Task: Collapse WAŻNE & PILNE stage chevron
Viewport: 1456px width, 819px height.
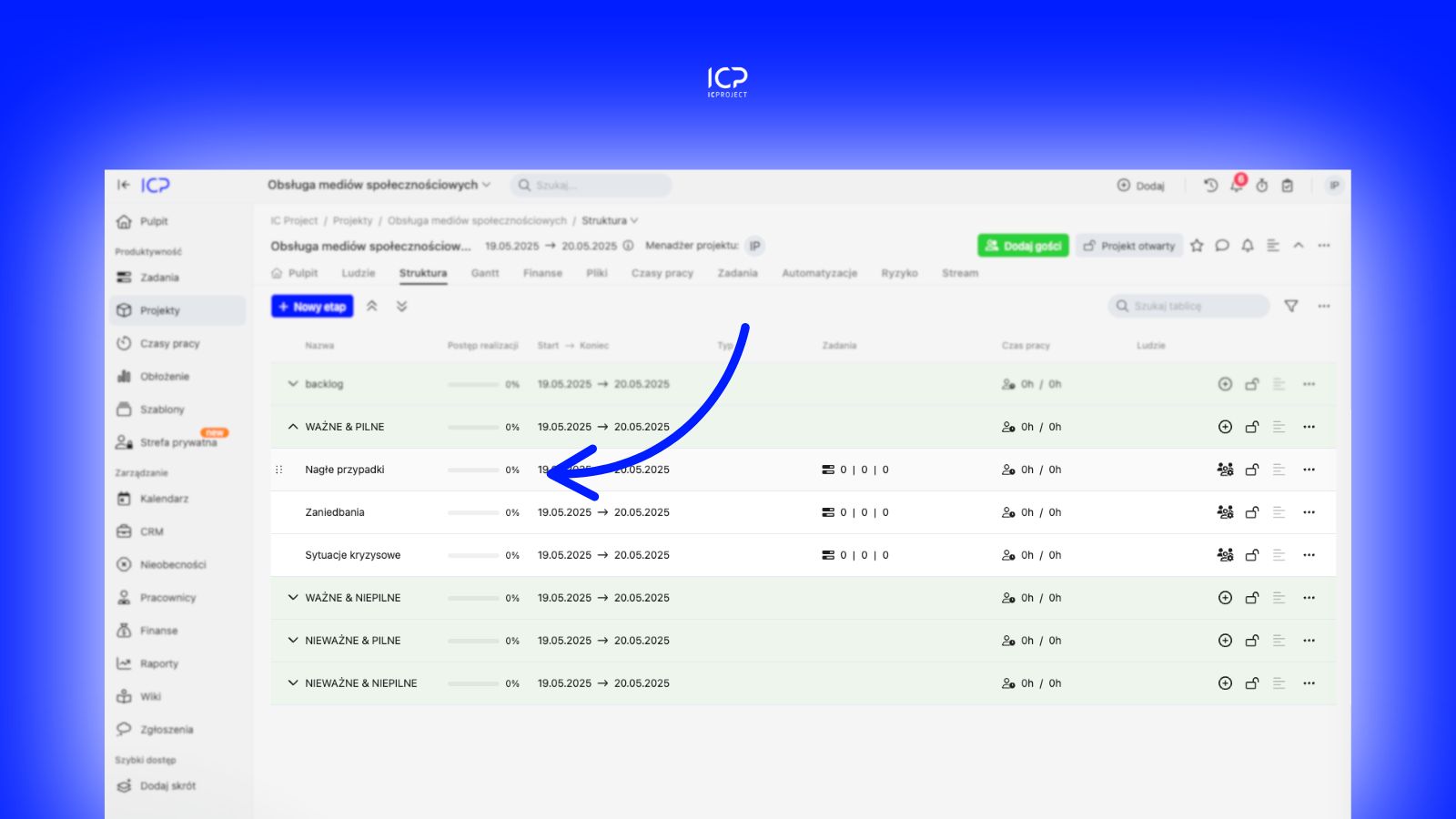Action: coord(293,427)
